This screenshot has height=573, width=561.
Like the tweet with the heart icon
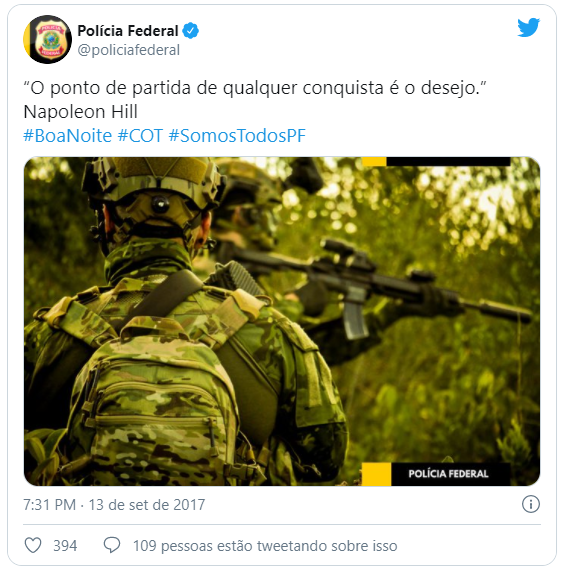click(x=33, y=545)
